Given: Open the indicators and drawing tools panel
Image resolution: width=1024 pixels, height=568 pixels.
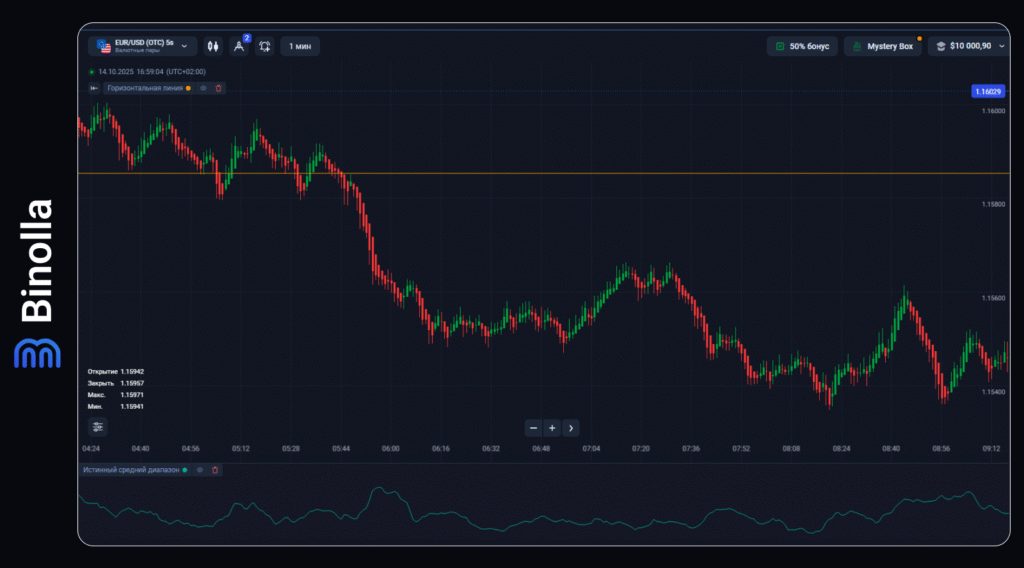Looking at the screenshot, I should click(x=239, y=46).
